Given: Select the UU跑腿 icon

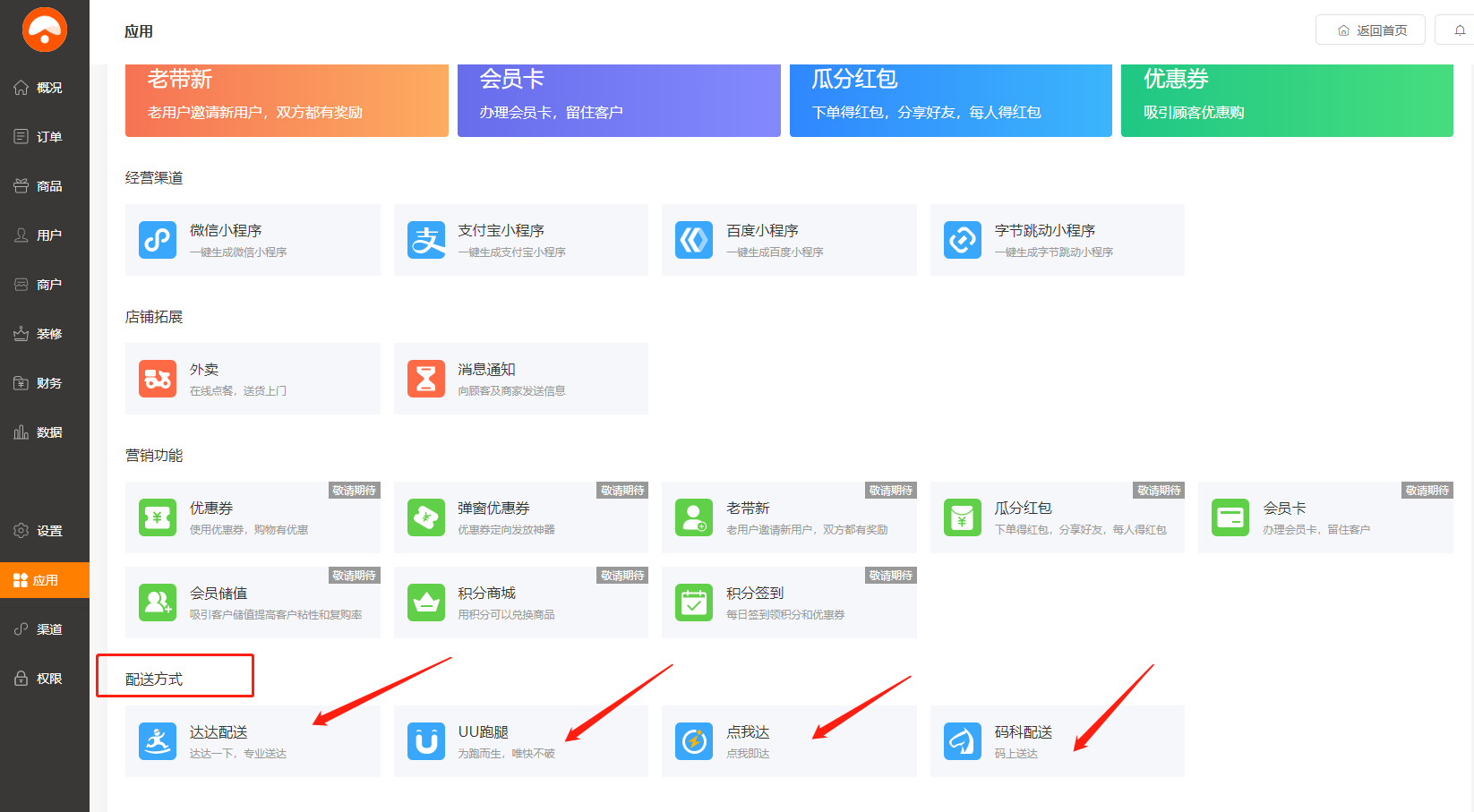Looking at the screenshot, I should point(426,741).
